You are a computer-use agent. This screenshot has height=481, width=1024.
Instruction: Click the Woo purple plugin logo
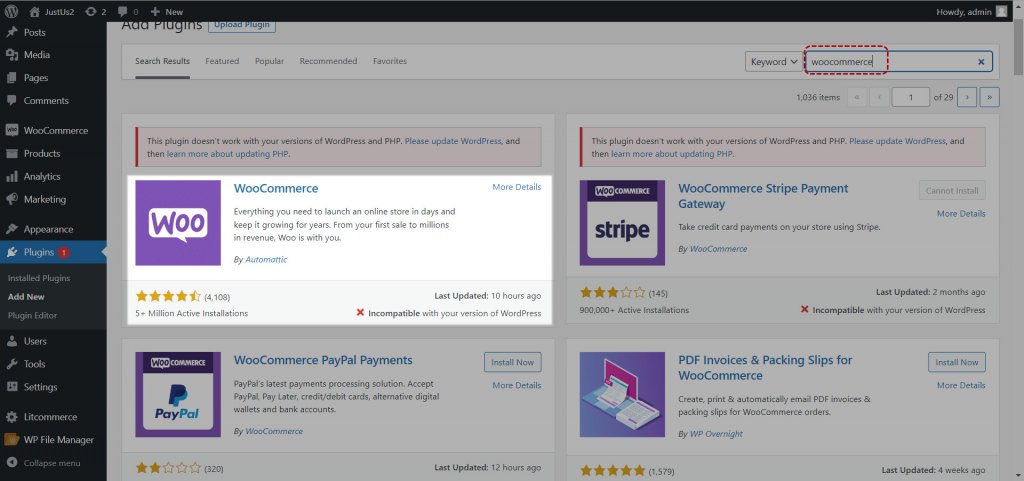tap(178, 223)
